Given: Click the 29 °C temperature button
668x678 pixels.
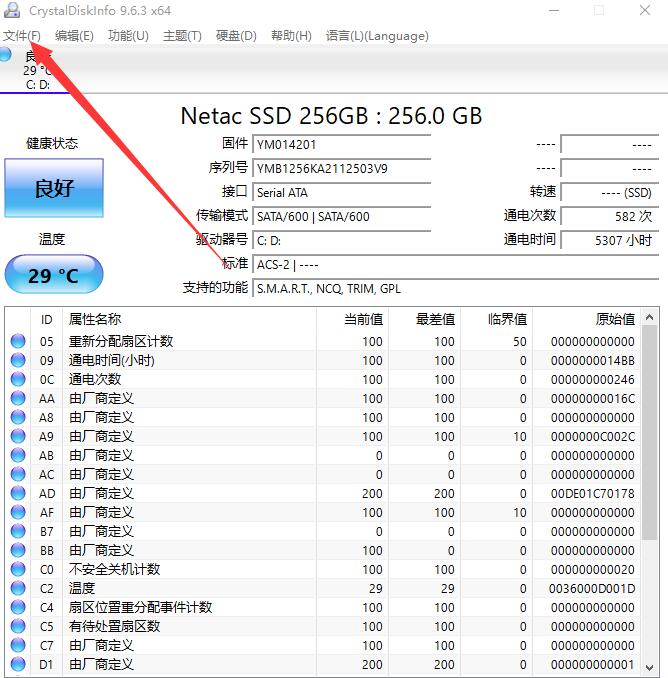Looking at the screenshot, I should point(54,275).
